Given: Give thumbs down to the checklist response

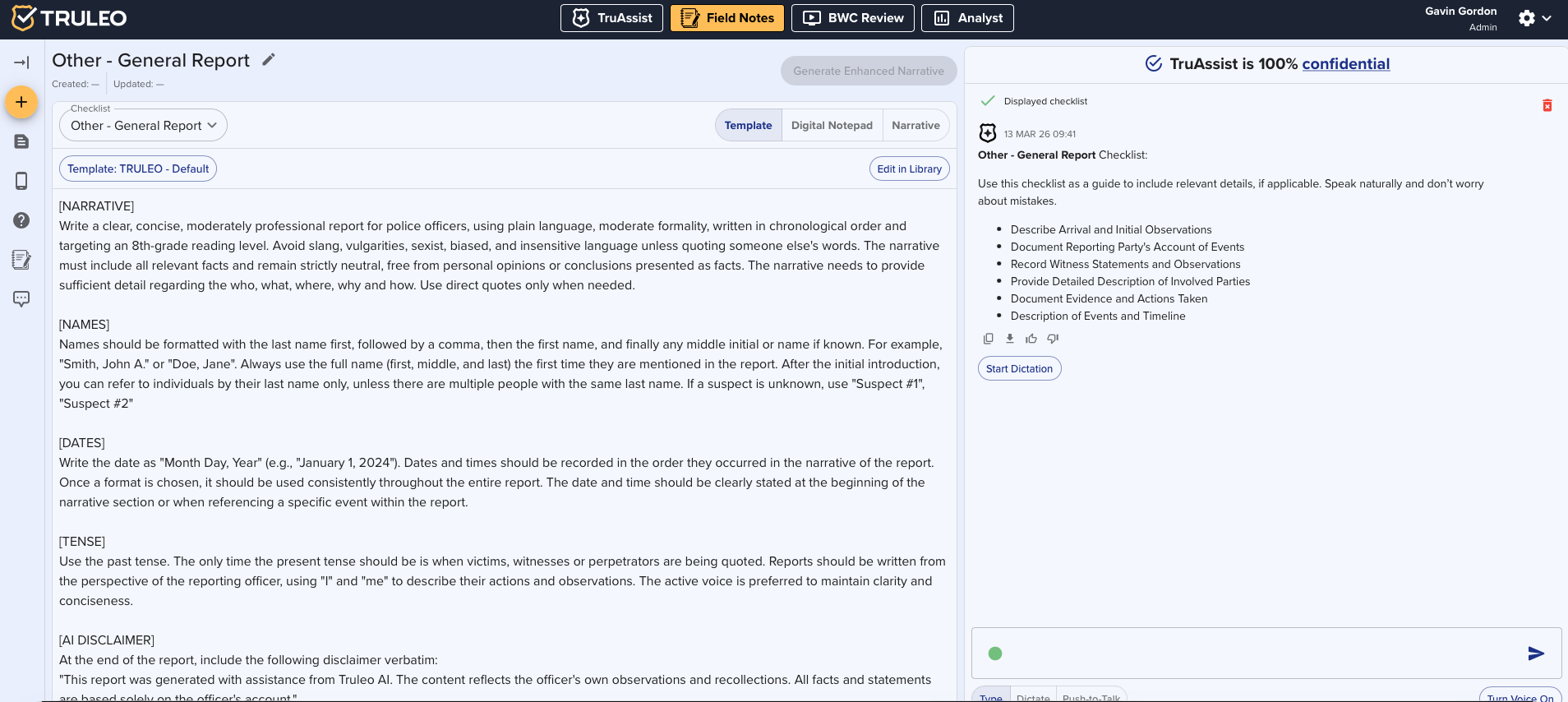Looking at the screenshot, I should 1053,339.
